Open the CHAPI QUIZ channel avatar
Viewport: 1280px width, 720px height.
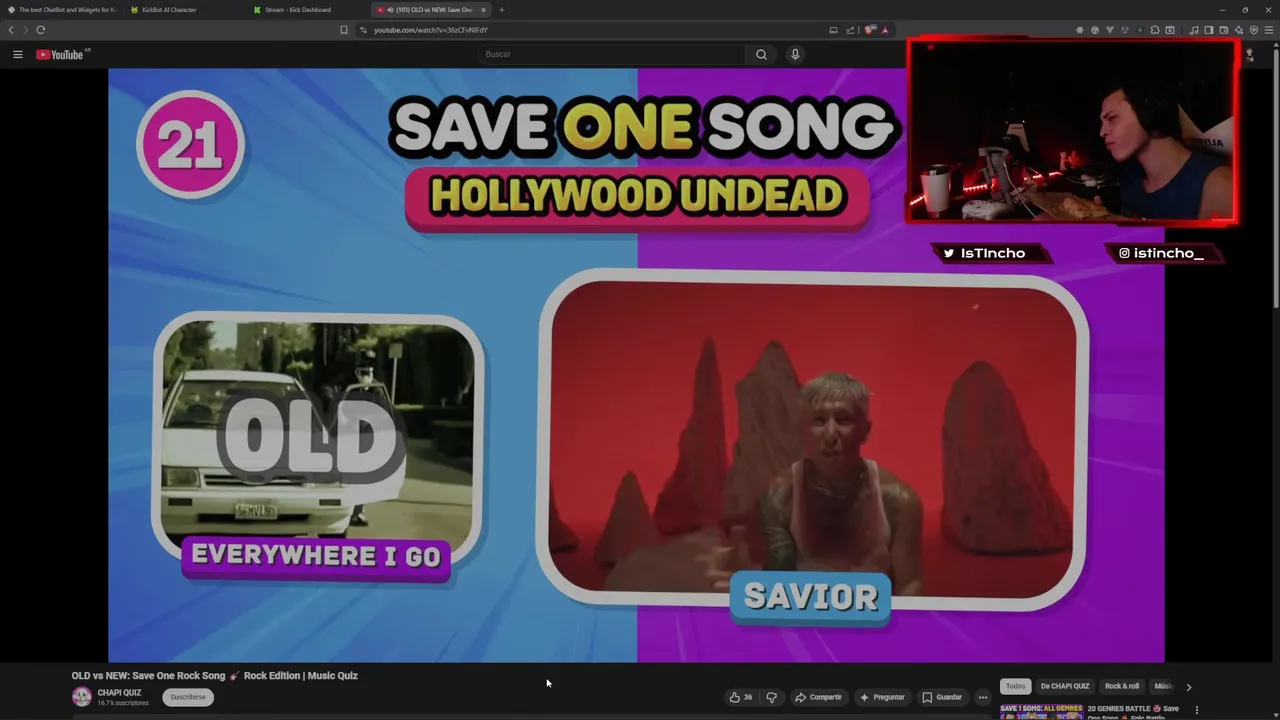pos(82,697)
